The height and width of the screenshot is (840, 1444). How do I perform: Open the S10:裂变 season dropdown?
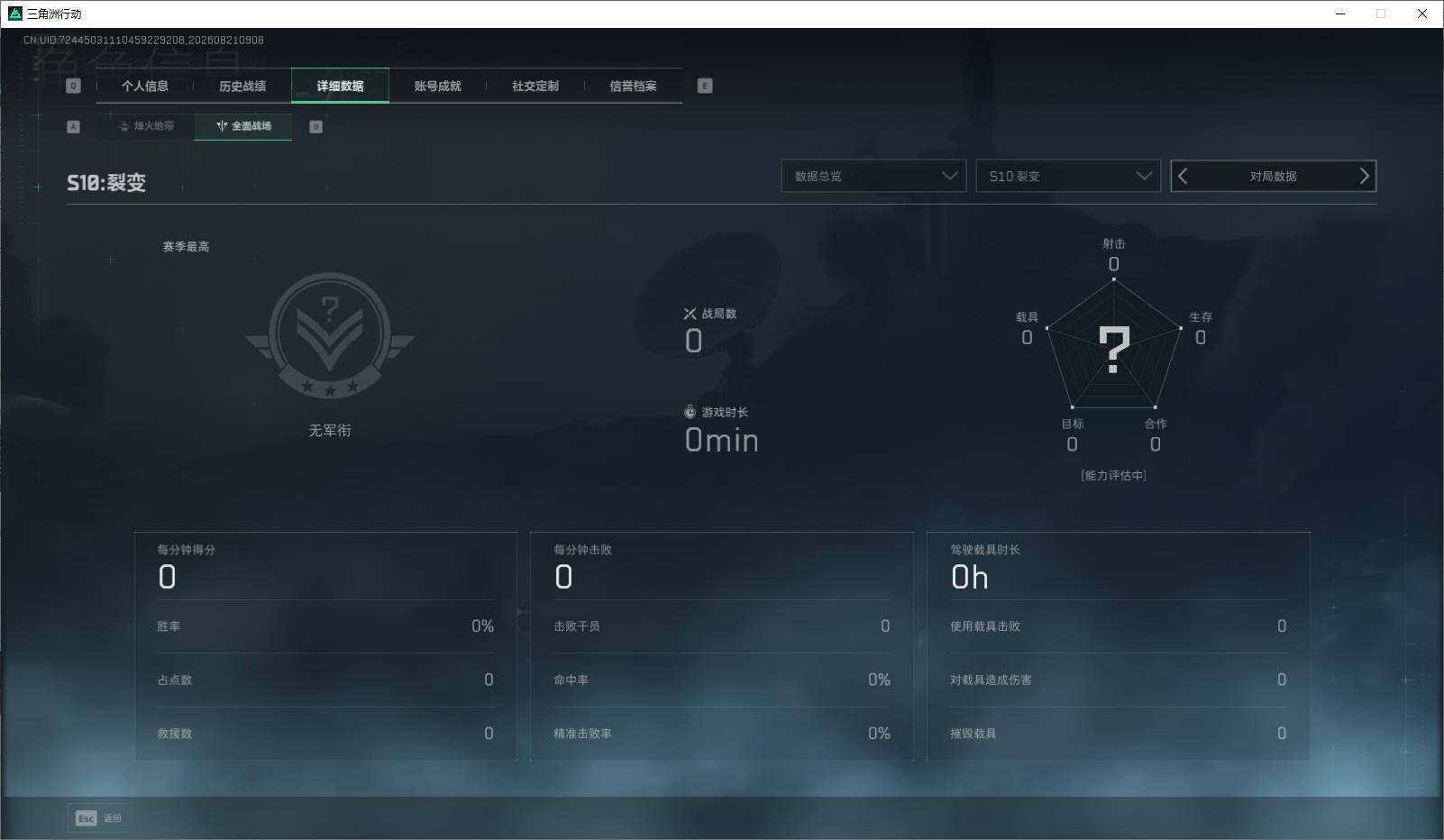tap(1068, 176)
